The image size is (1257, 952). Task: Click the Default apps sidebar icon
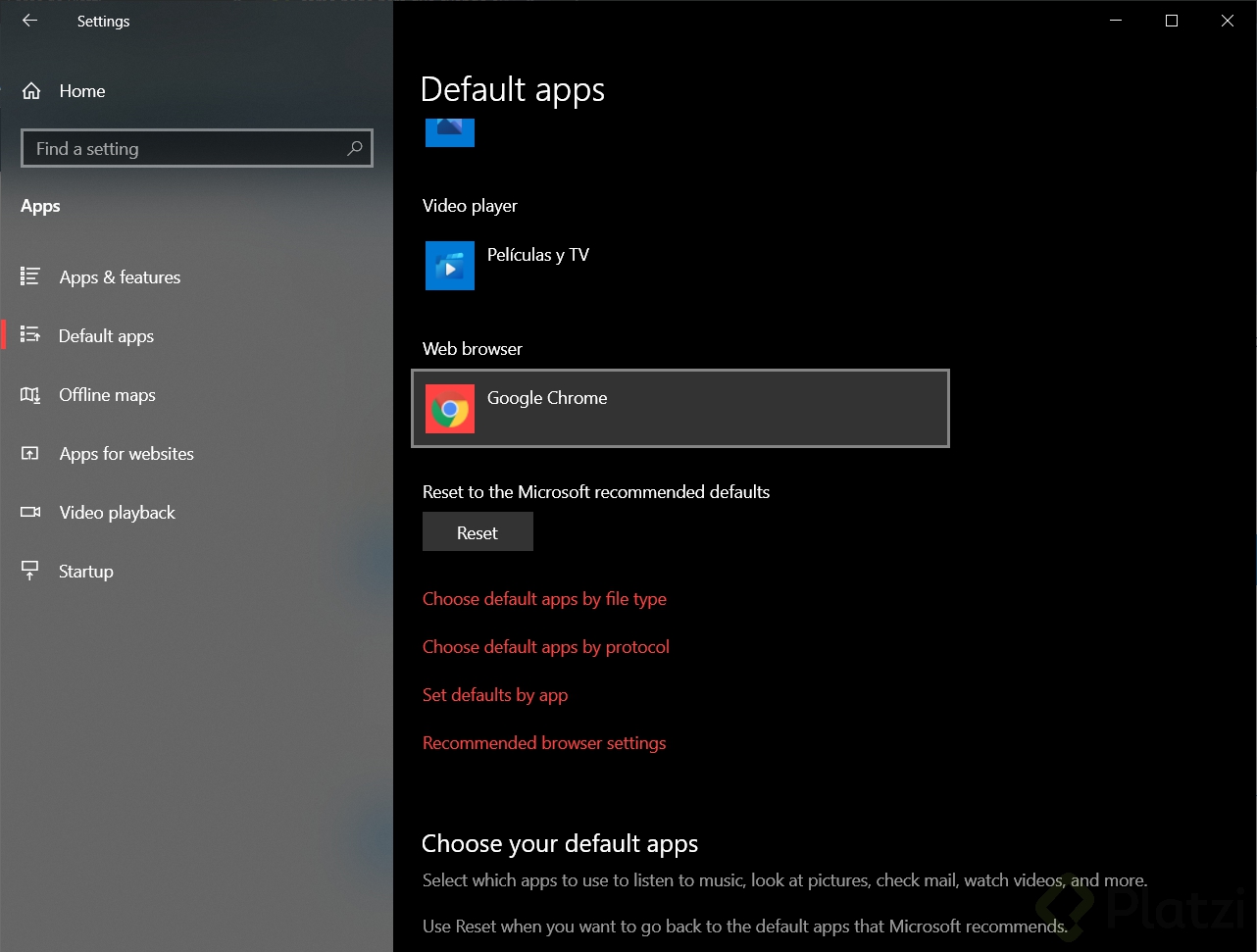click(30, 335)
